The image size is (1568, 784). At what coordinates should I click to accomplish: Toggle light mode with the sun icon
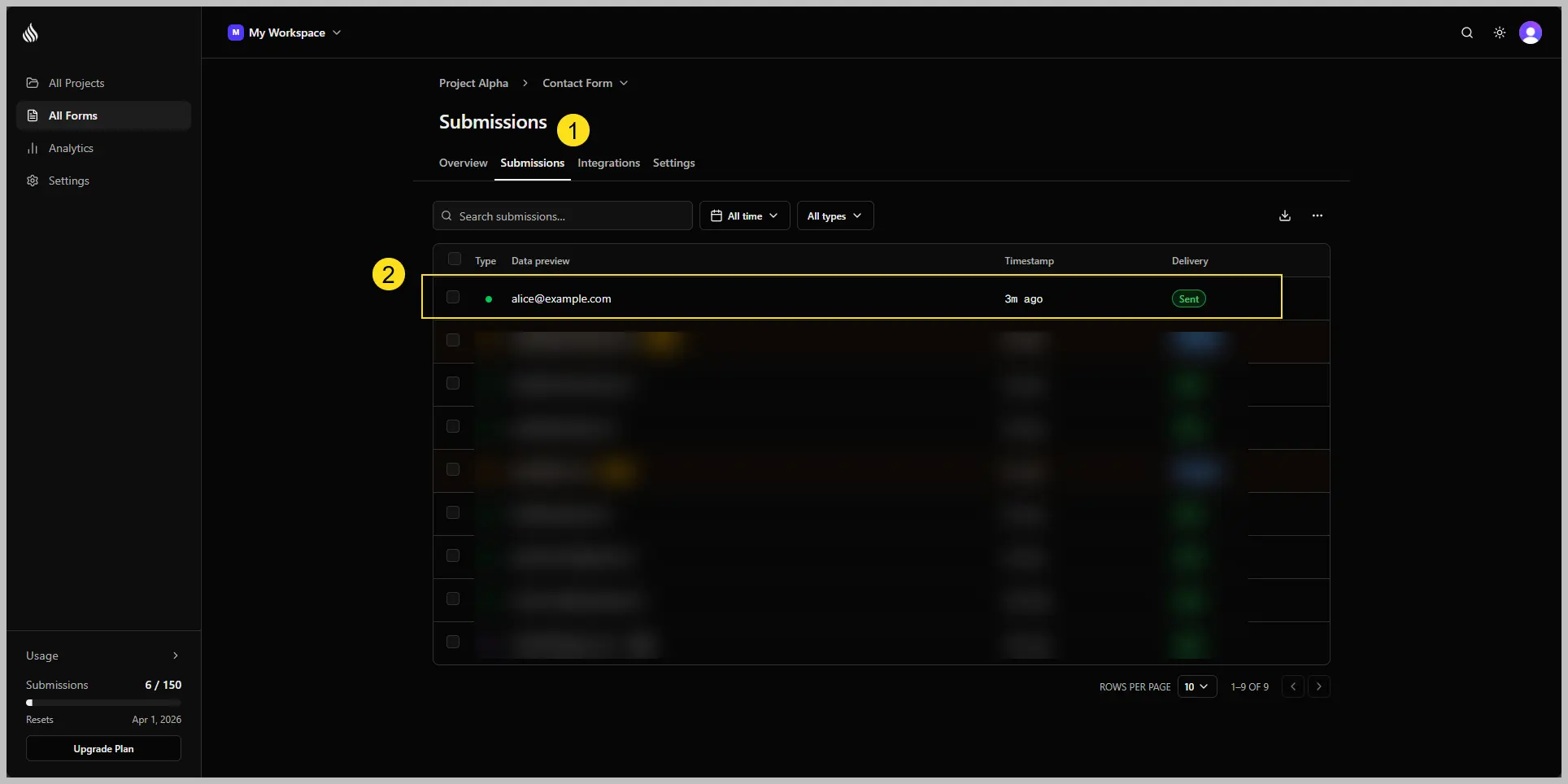click(x=1500, y=33)
